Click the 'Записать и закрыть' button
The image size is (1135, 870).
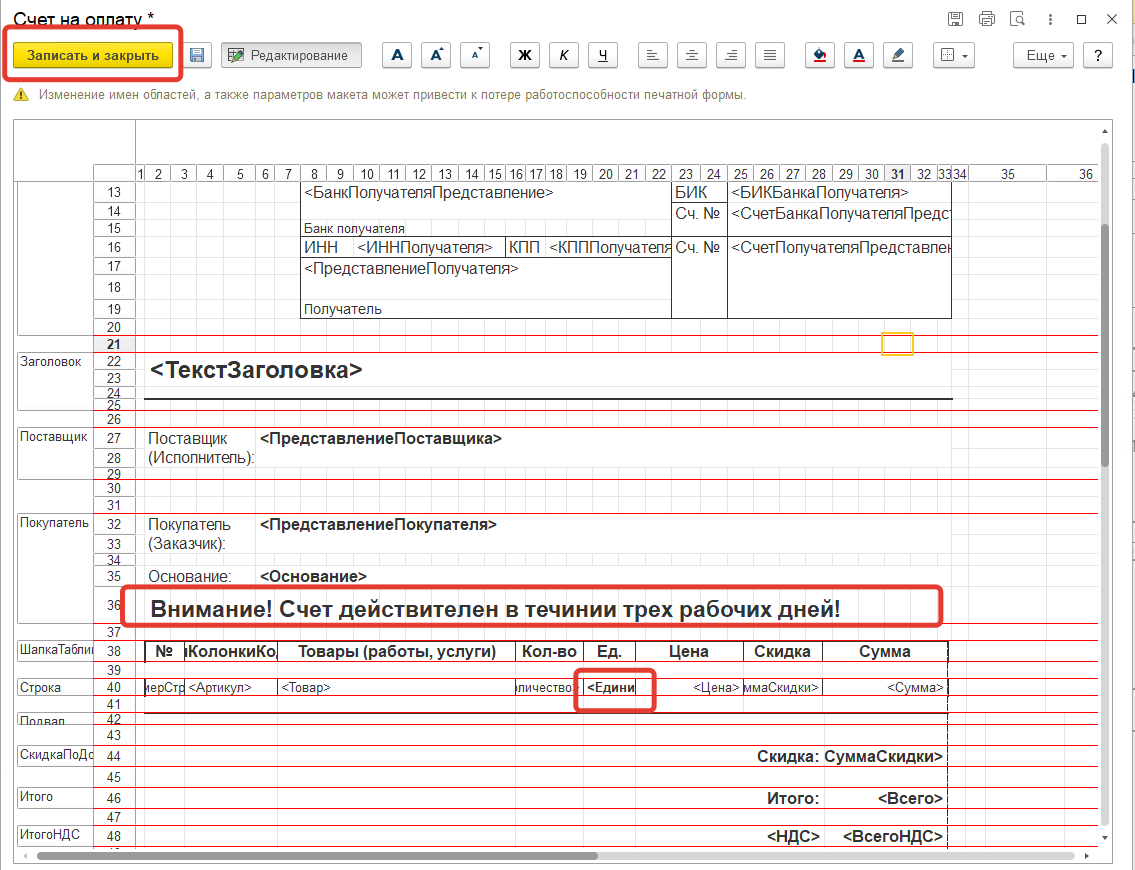tap(93, 55)
